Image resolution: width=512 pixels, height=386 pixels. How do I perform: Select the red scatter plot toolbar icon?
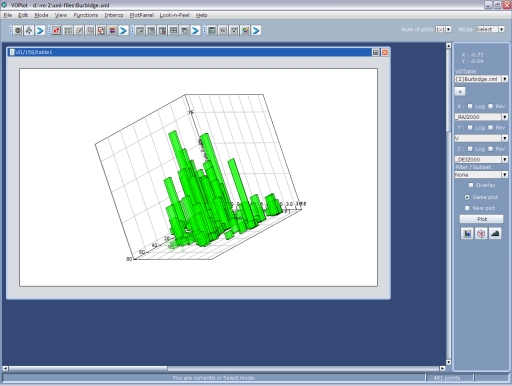(x=56, y=31)
